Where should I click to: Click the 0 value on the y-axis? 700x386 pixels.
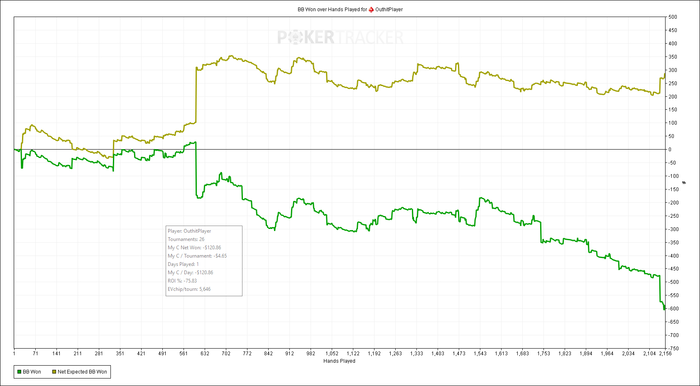(669, 149)
